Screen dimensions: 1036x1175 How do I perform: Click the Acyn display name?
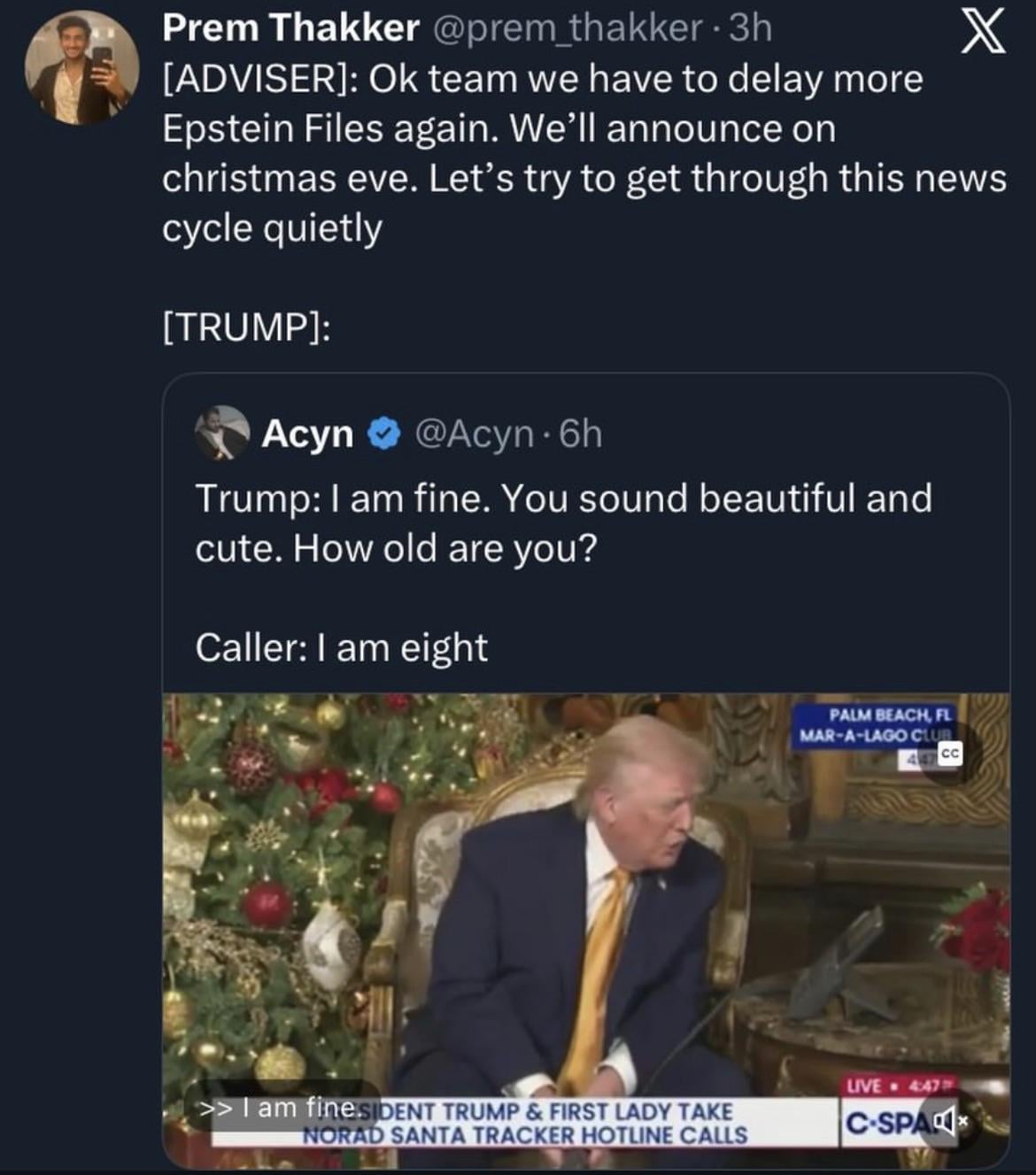pos(307,434)
